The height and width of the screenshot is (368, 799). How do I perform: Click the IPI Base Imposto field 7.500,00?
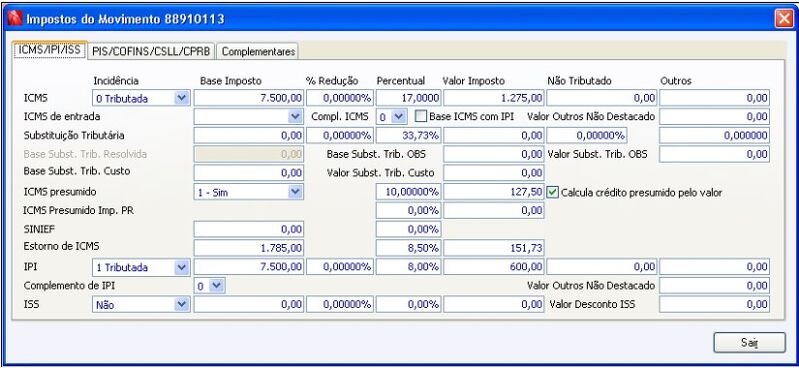(249, 267)
